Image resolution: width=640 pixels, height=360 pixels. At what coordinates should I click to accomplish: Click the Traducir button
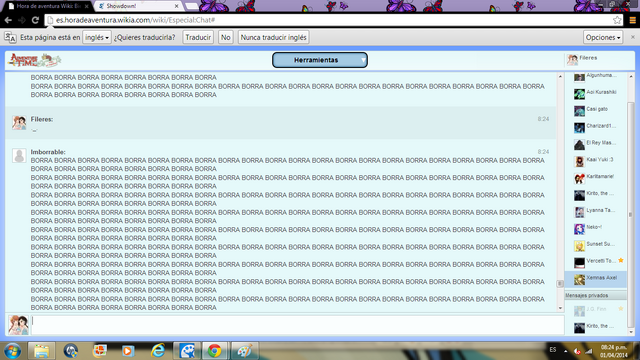pos(198,37)
